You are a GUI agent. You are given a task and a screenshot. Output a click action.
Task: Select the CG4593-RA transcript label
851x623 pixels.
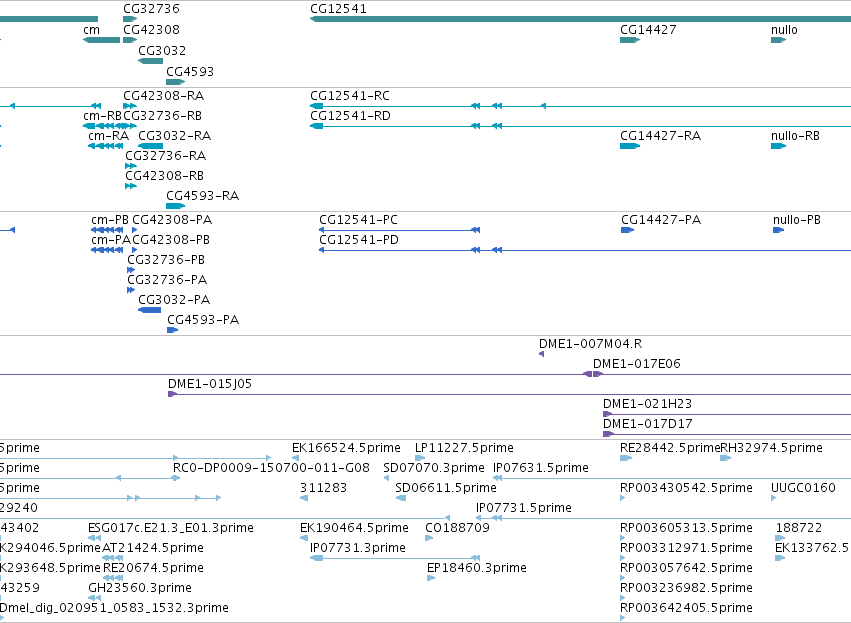(x=202, y=196)
